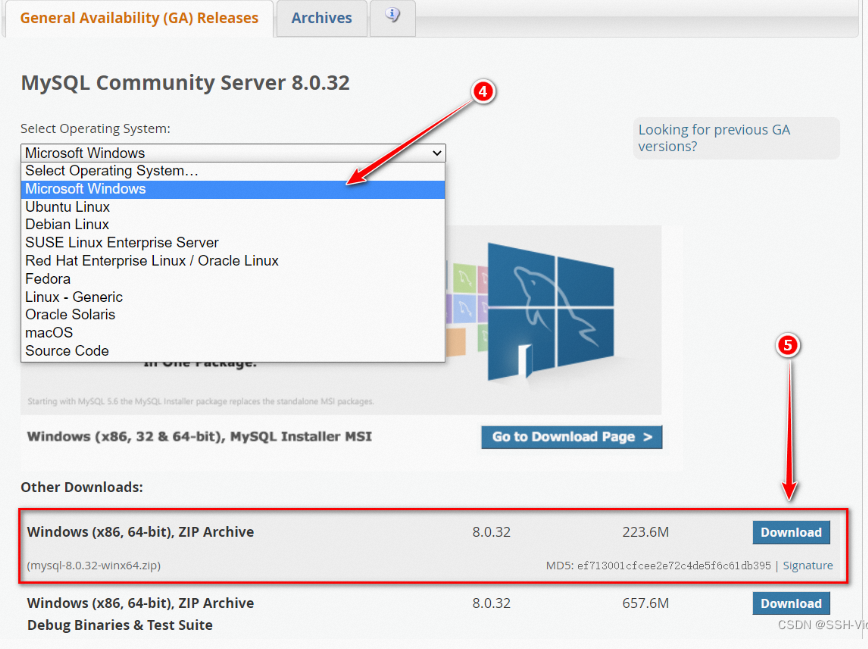
Task: Open the info (?) tab icon
Action: pos(392,18)
